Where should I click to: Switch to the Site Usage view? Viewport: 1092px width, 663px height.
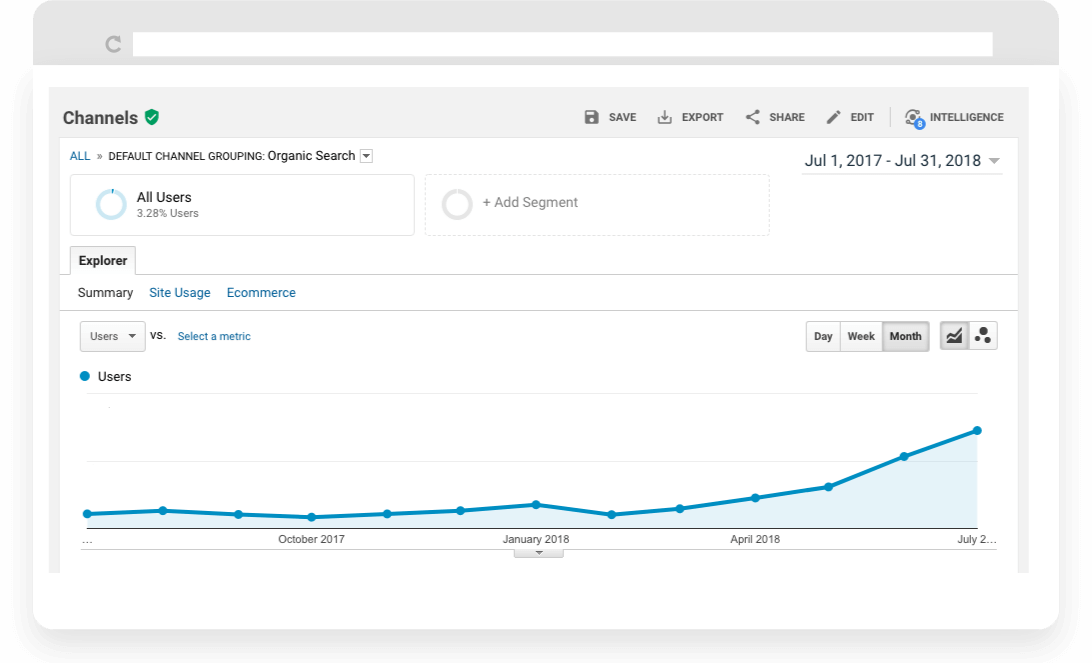(180, 292)
